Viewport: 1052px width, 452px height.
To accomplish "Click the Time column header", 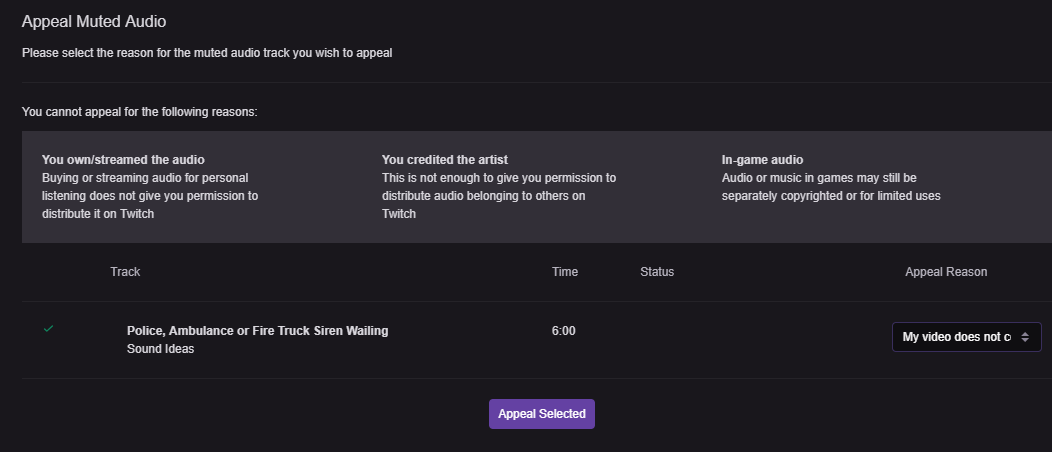I will [565, 272].
